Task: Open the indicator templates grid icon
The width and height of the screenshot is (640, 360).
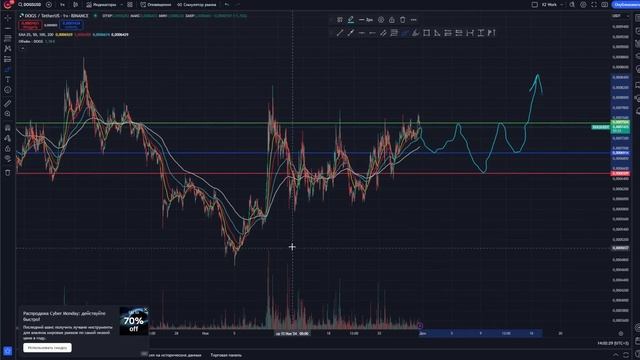Action: (x=130, y=4)
